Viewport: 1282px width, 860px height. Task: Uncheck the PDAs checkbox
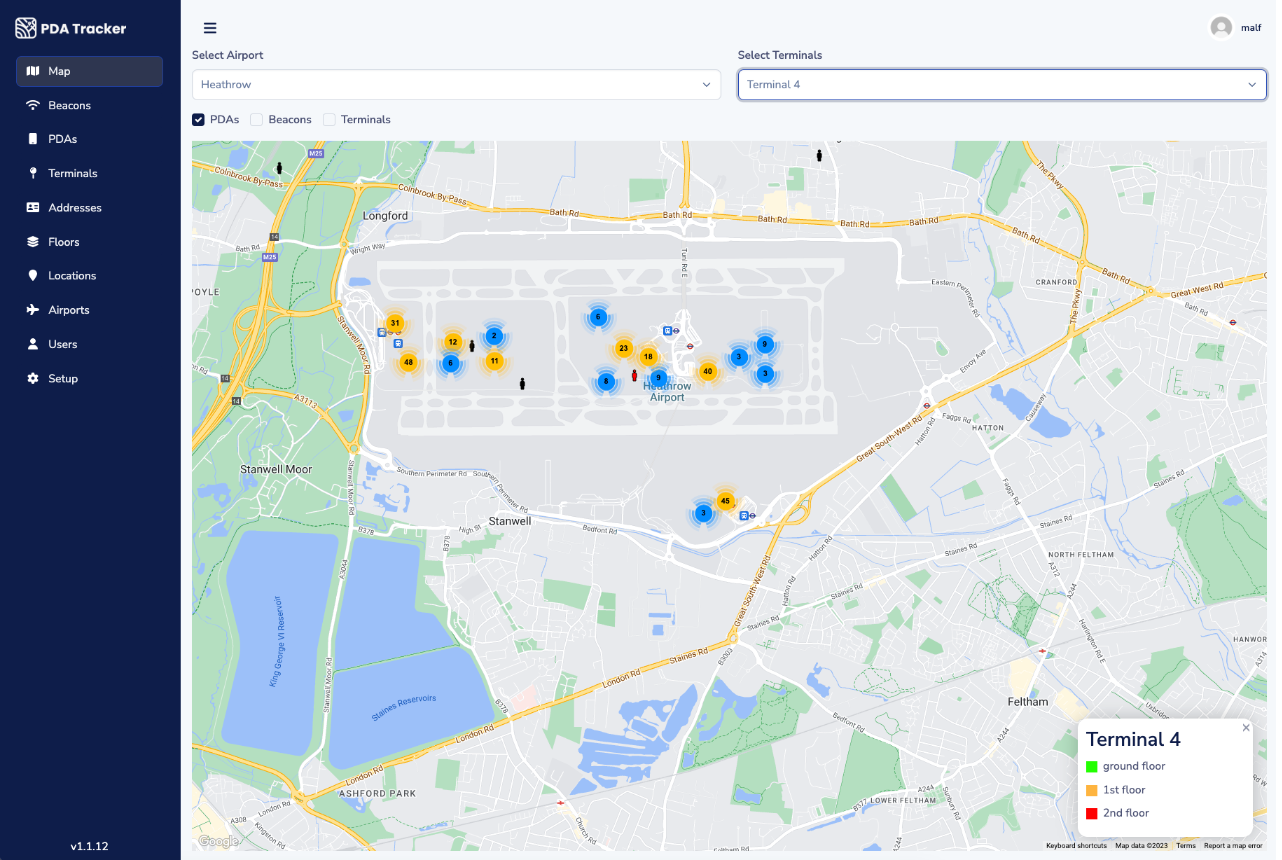click(x=198, y=120)
